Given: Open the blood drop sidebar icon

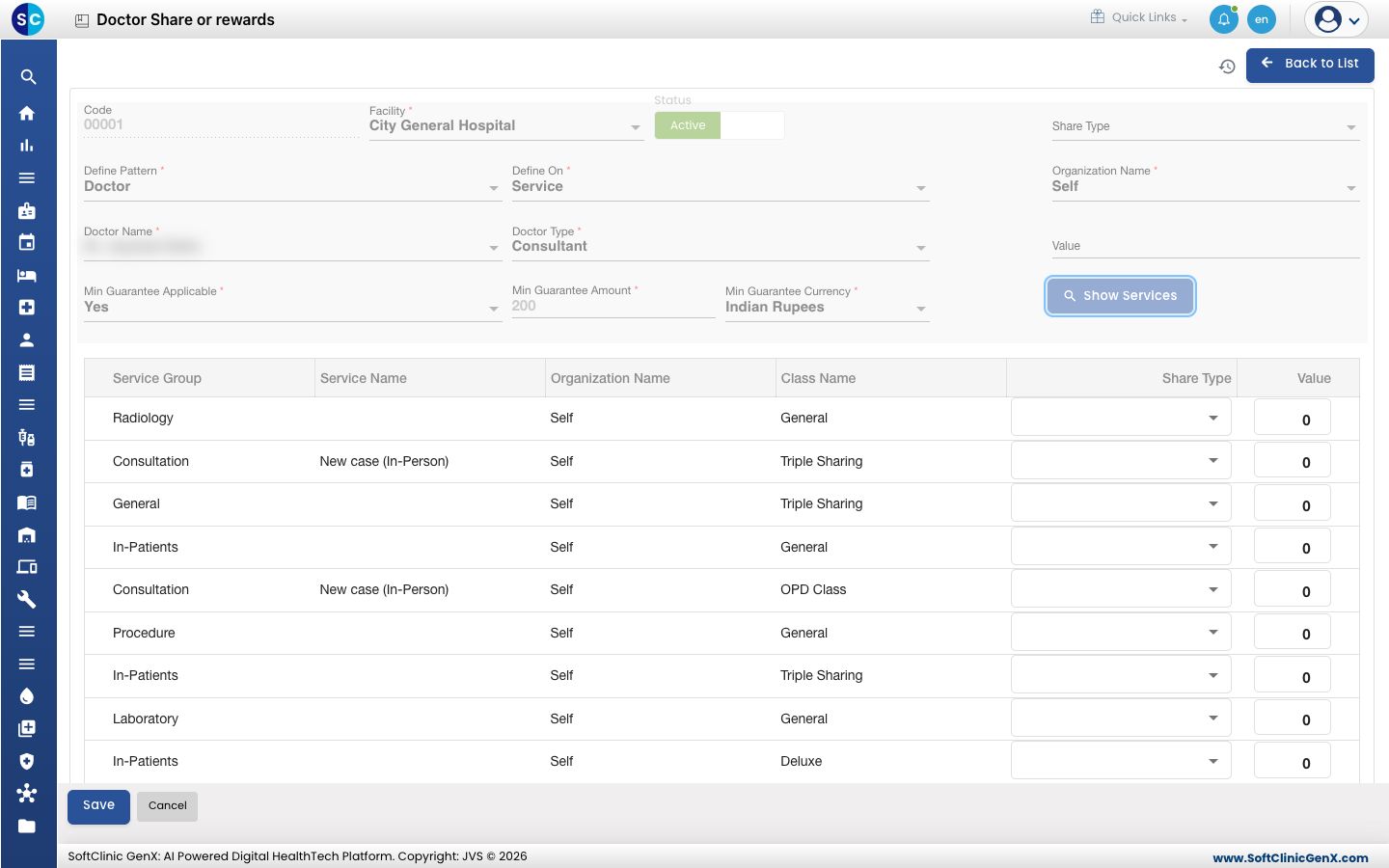Looking at the screenshot, I should (27, 696).
